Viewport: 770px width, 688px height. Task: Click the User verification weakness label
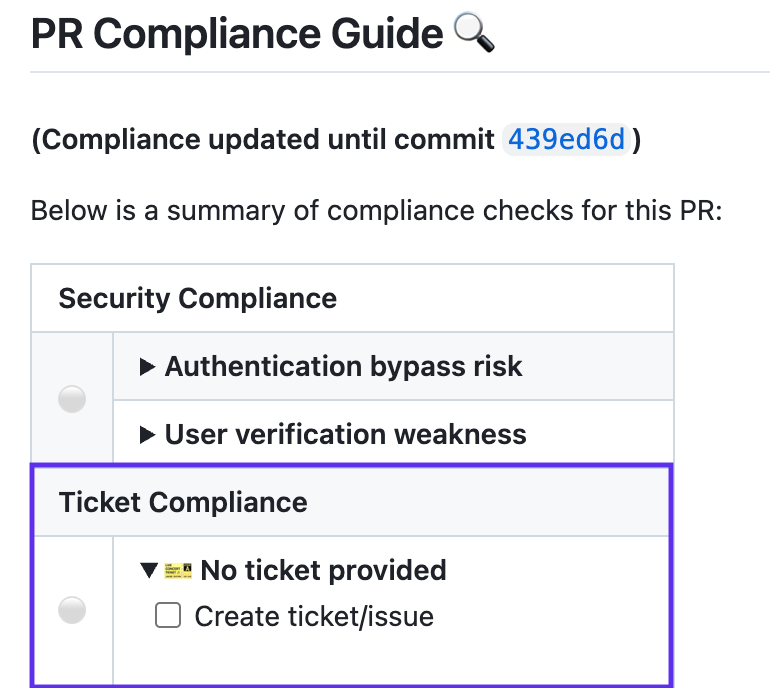345,435
